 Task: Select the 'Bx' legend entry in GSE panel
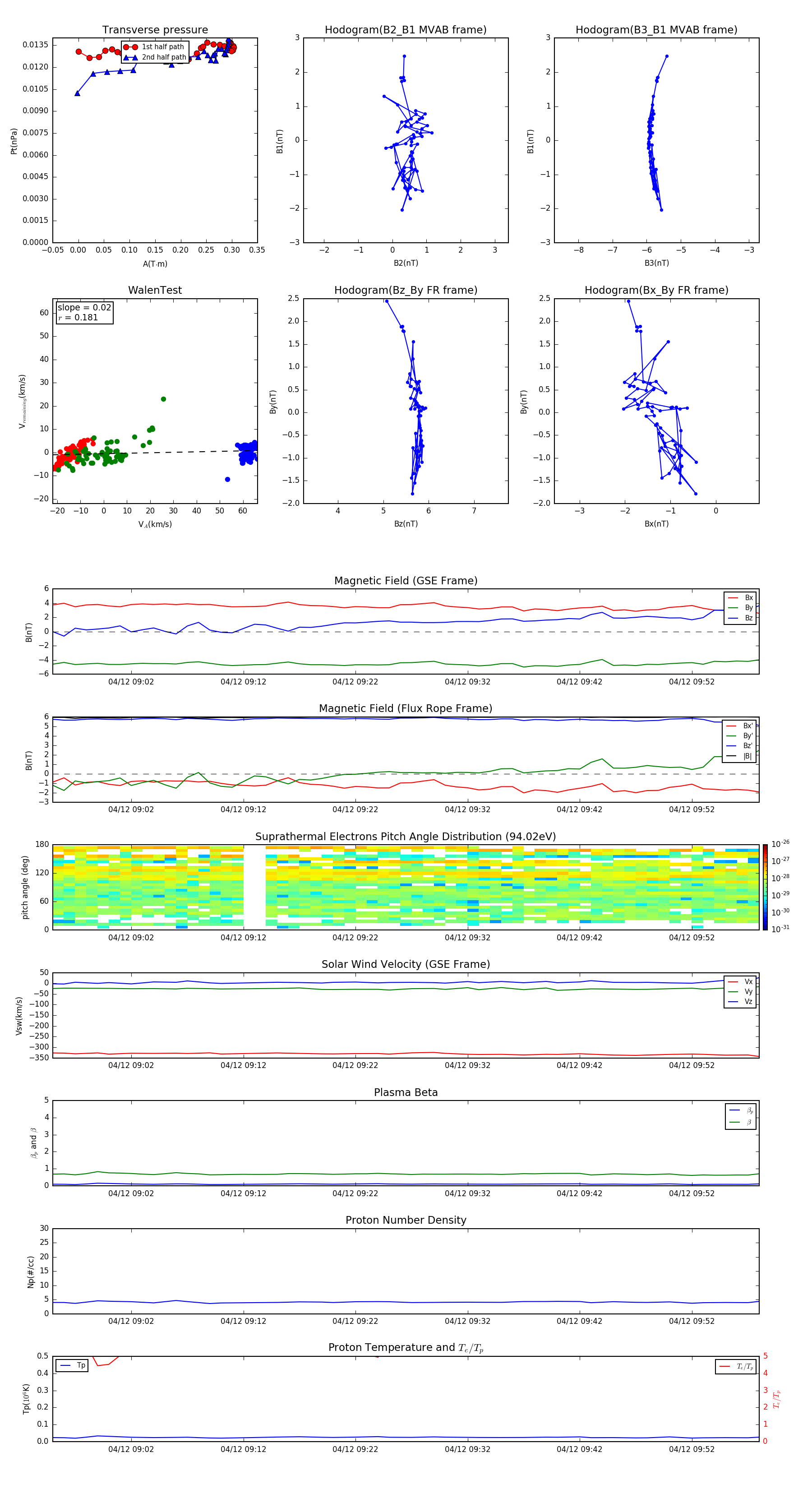coord(740,598)
